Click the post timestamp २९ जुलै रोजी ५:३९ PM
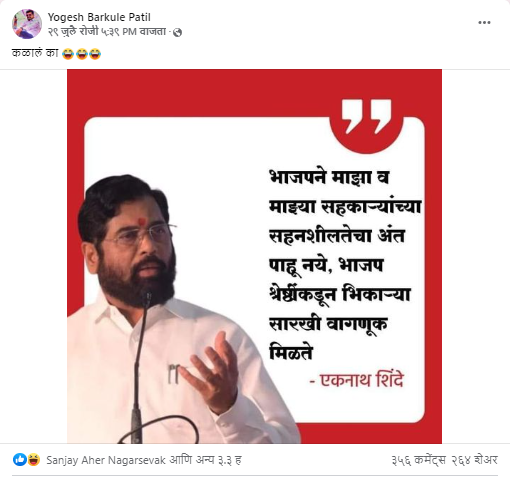Screen dimensions: 510x477 tap(107, 32)
